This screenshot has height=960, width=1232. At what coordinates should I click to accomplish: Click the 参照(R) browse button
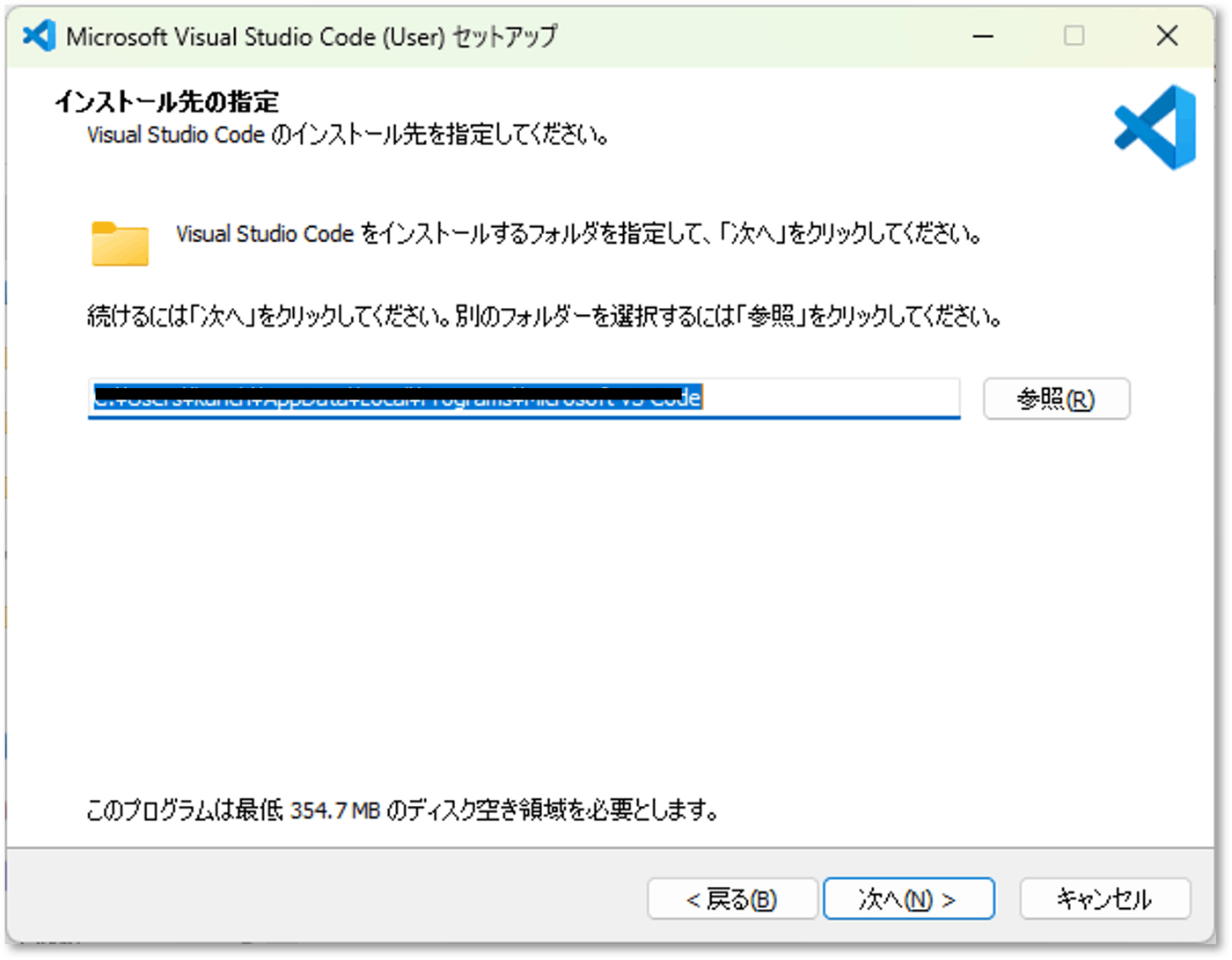[x=1056, y=399]
